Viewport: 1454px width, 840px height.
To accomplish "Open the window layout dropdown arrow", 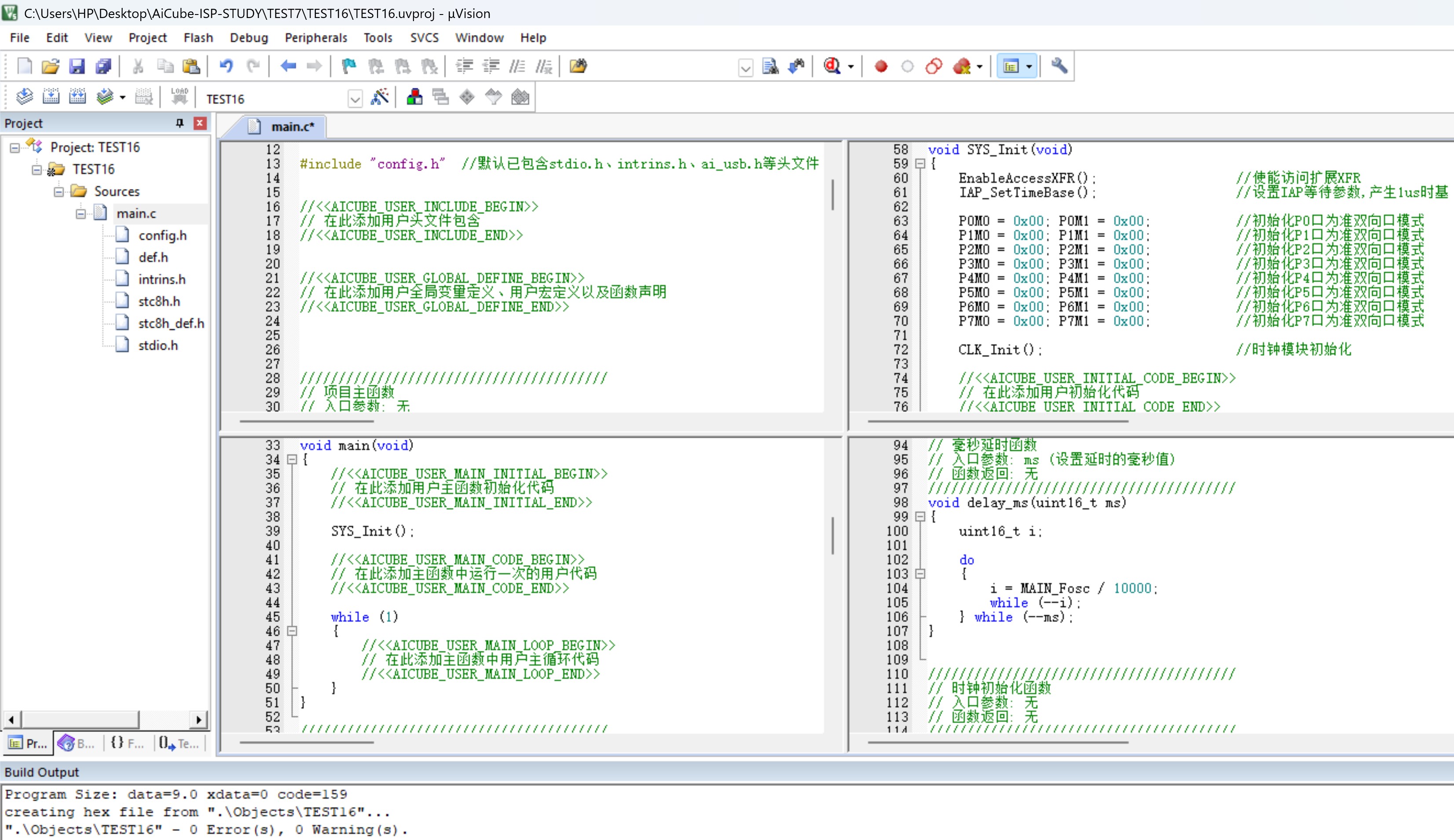I will [x=1029, y=67].
